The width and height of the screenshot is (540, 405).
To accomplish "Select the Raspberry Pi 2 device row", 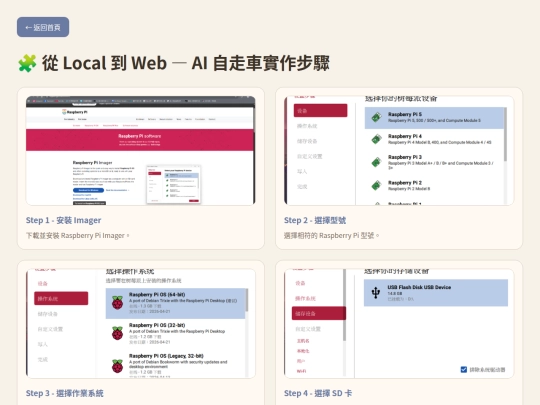I will (x=434, y=185).
